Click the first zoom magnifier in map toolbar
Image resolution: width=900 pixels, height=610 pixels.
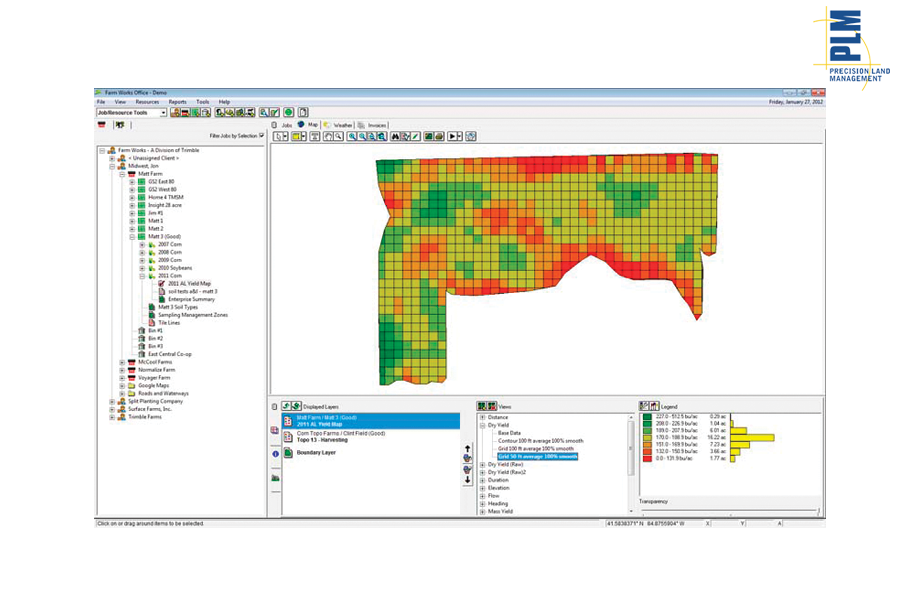(x=352, y=136)
